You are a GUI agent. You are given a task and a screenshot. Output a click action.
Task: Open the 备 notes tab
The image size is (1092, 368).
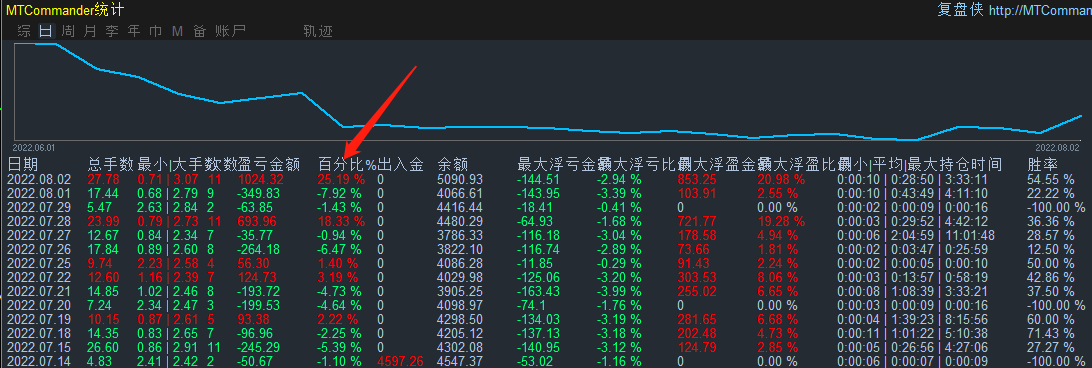click(199, 31)
